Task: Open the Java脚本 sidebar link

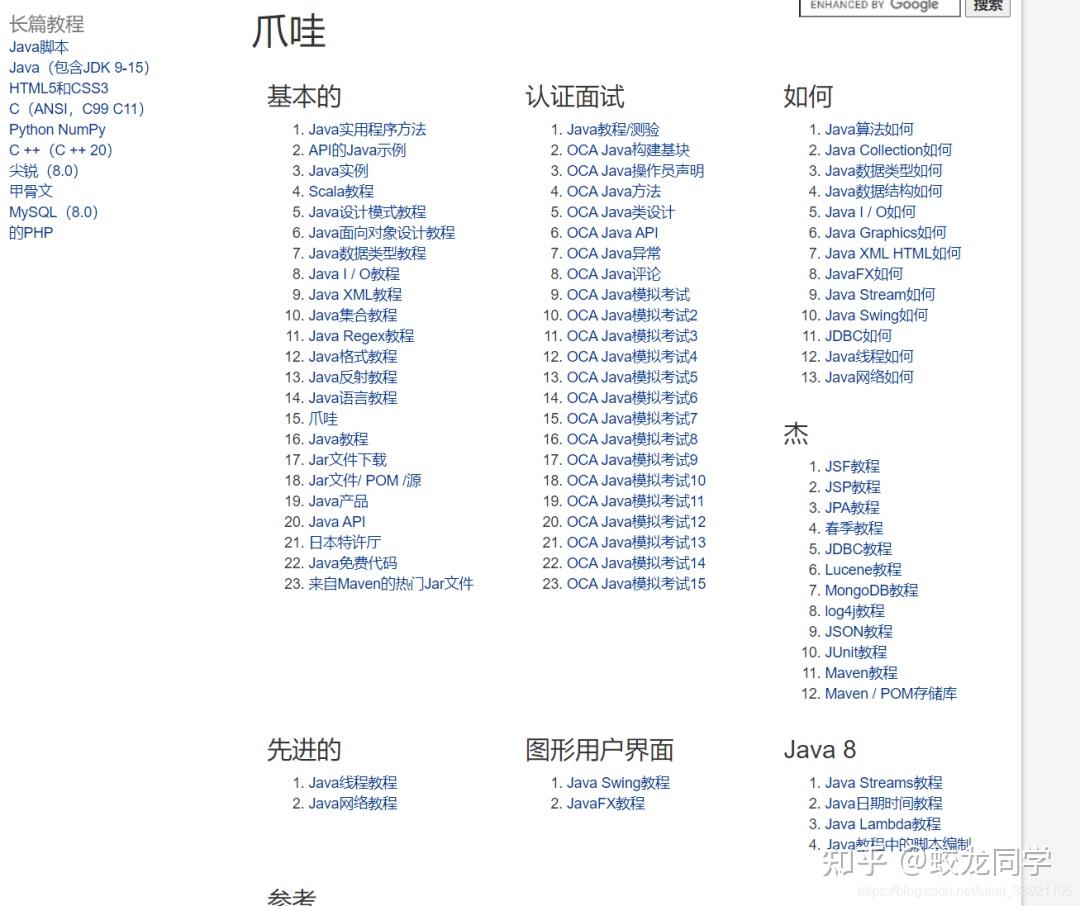Action: (x=38, y=47)
